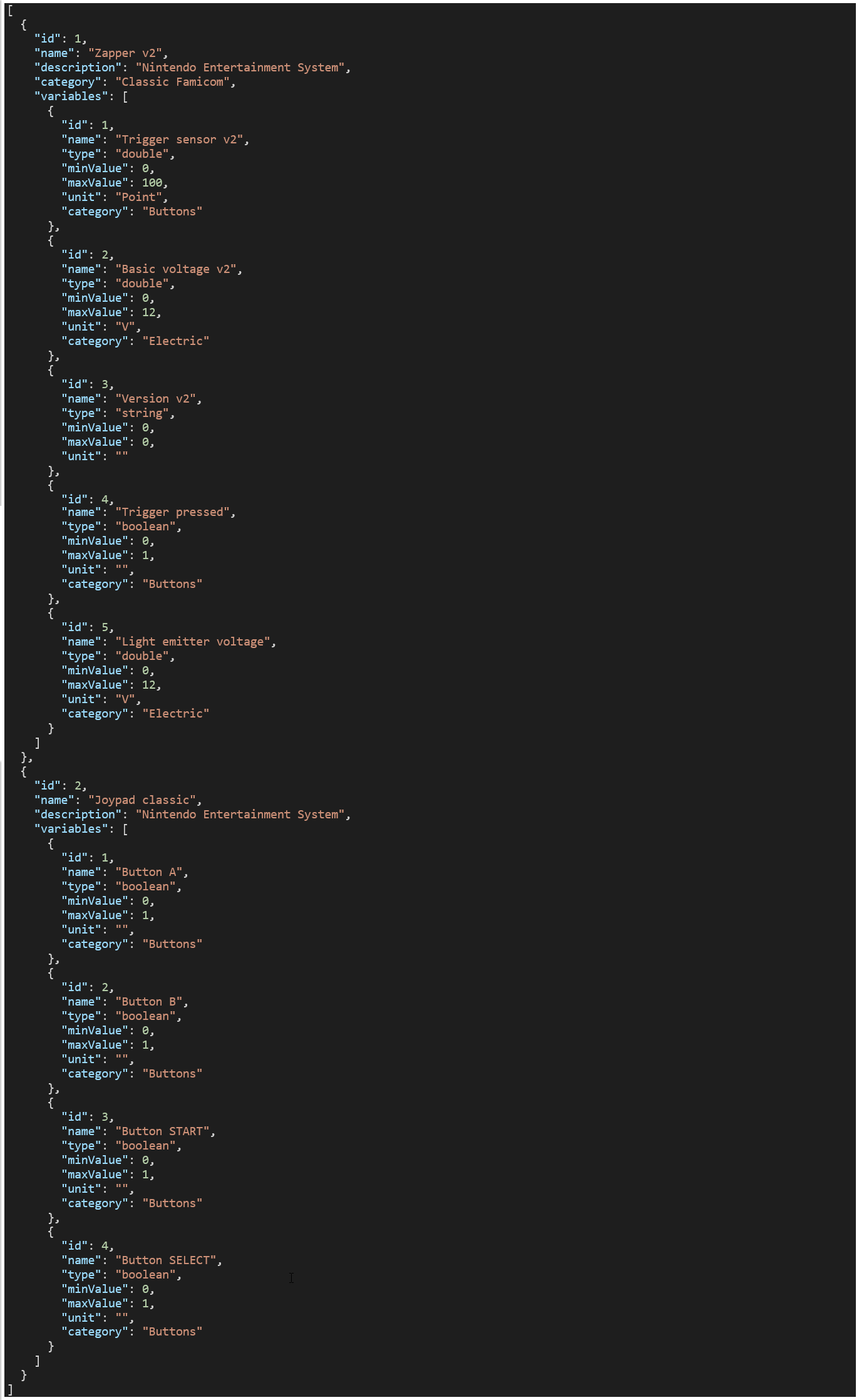The image size is (859, 1400).
Task: Click the "Button SELECT" name string
Action: [165, 1260]
